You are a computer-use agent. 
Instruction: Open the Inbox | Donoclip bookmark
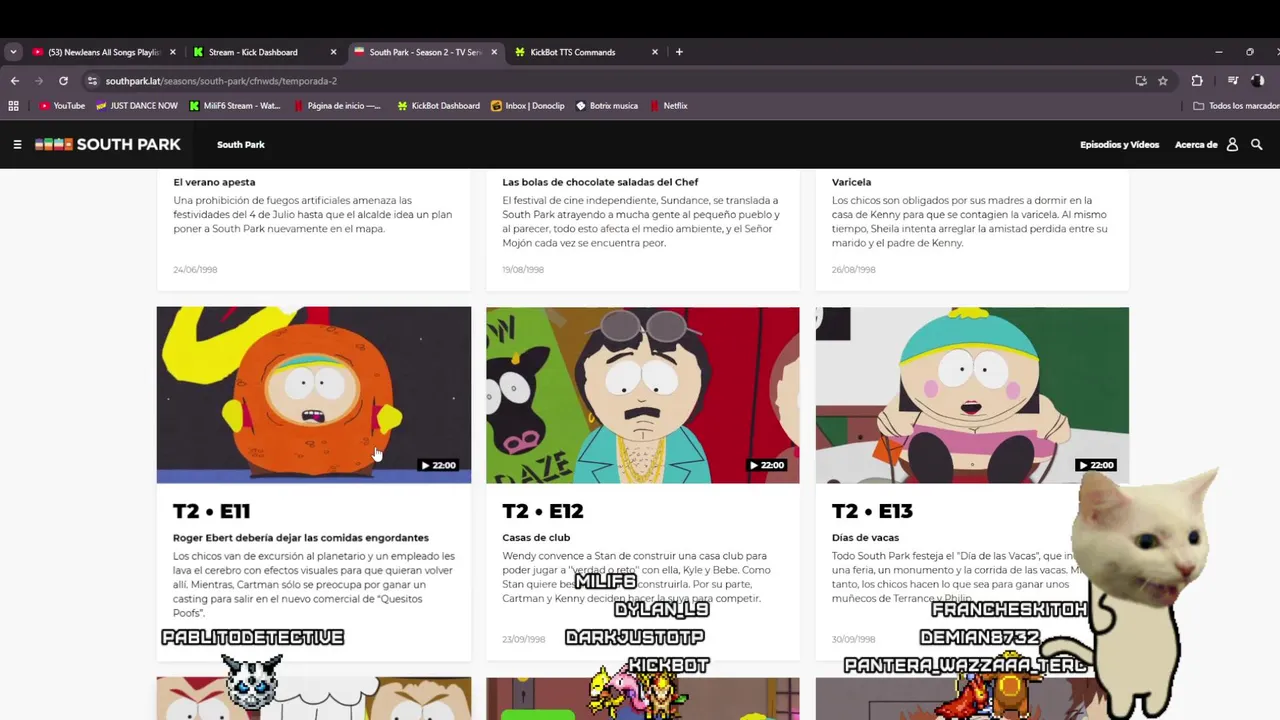tap(528, 106)
